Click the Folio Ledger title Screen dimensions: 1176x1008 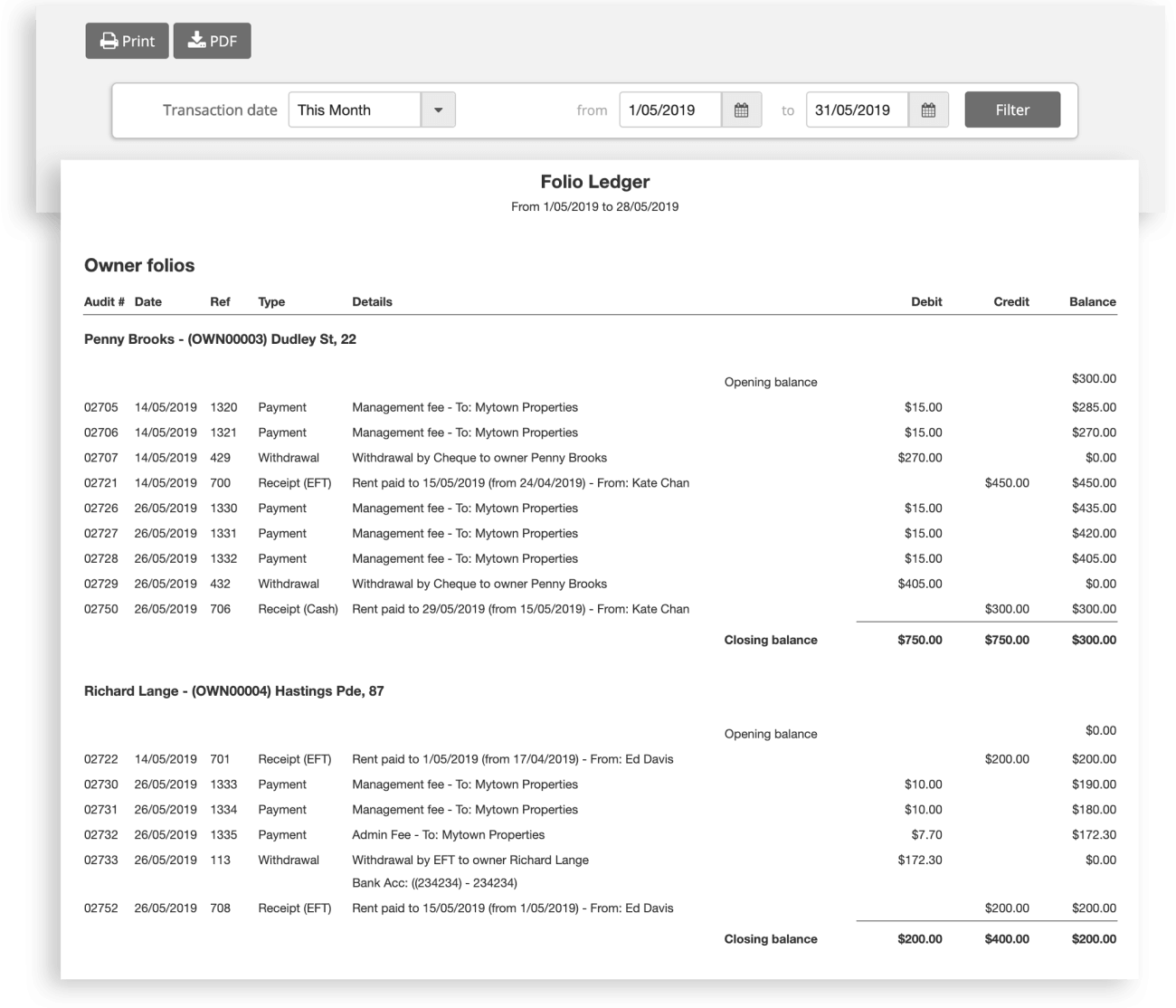coord(594,182)
